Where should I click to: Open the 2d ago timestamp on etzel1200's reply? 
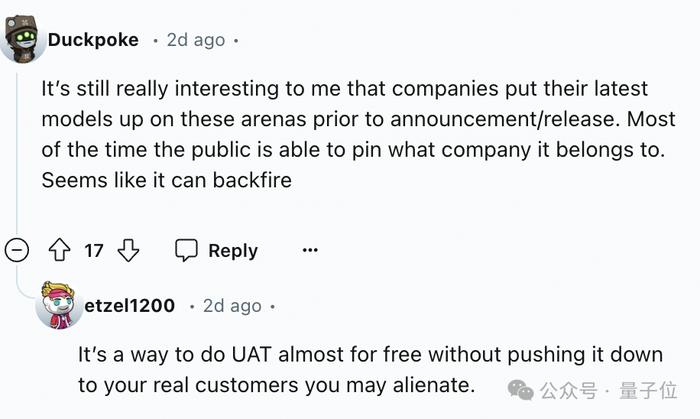[232, 306]
